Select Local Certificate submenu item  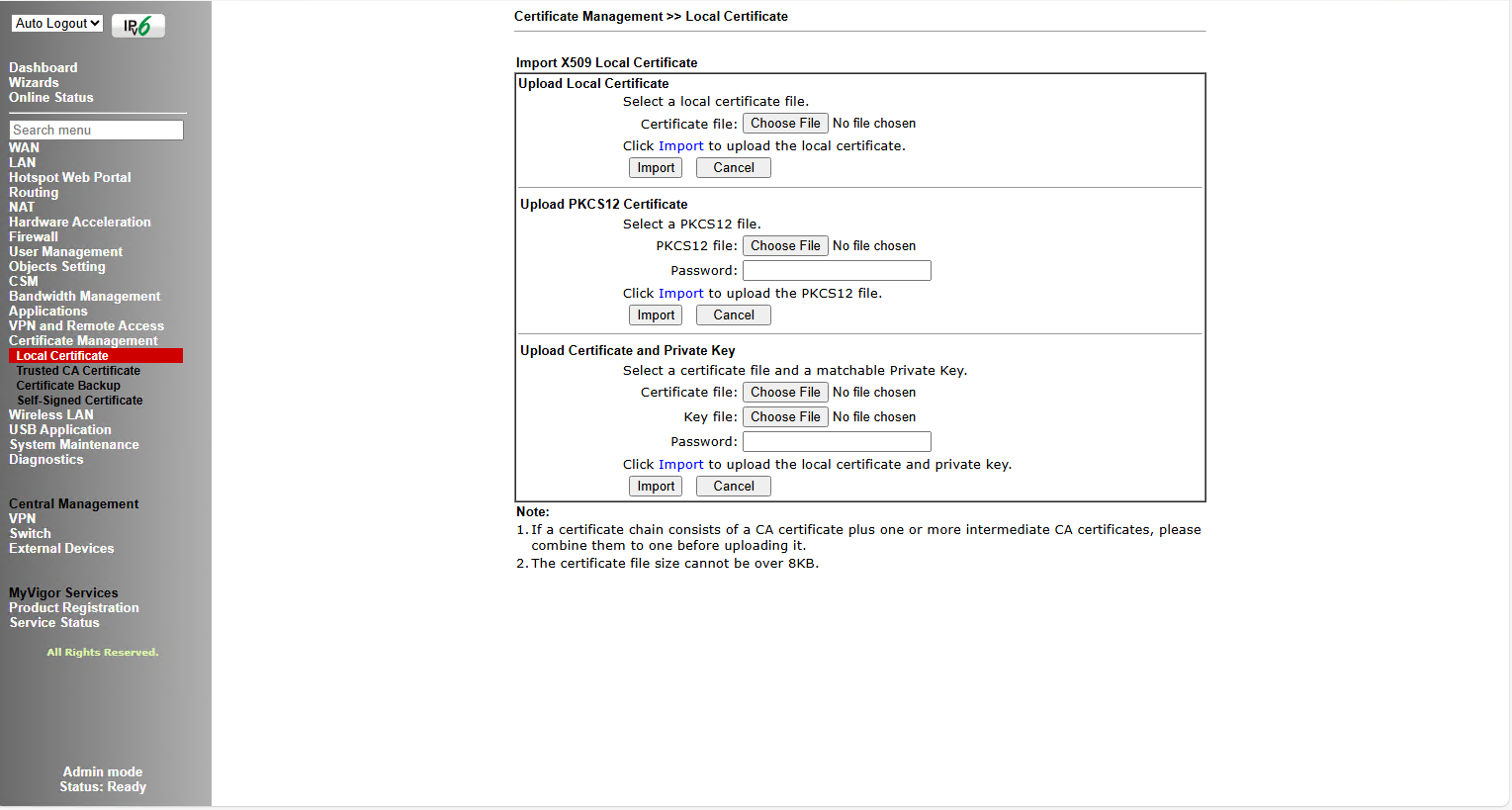pos(96,356)
